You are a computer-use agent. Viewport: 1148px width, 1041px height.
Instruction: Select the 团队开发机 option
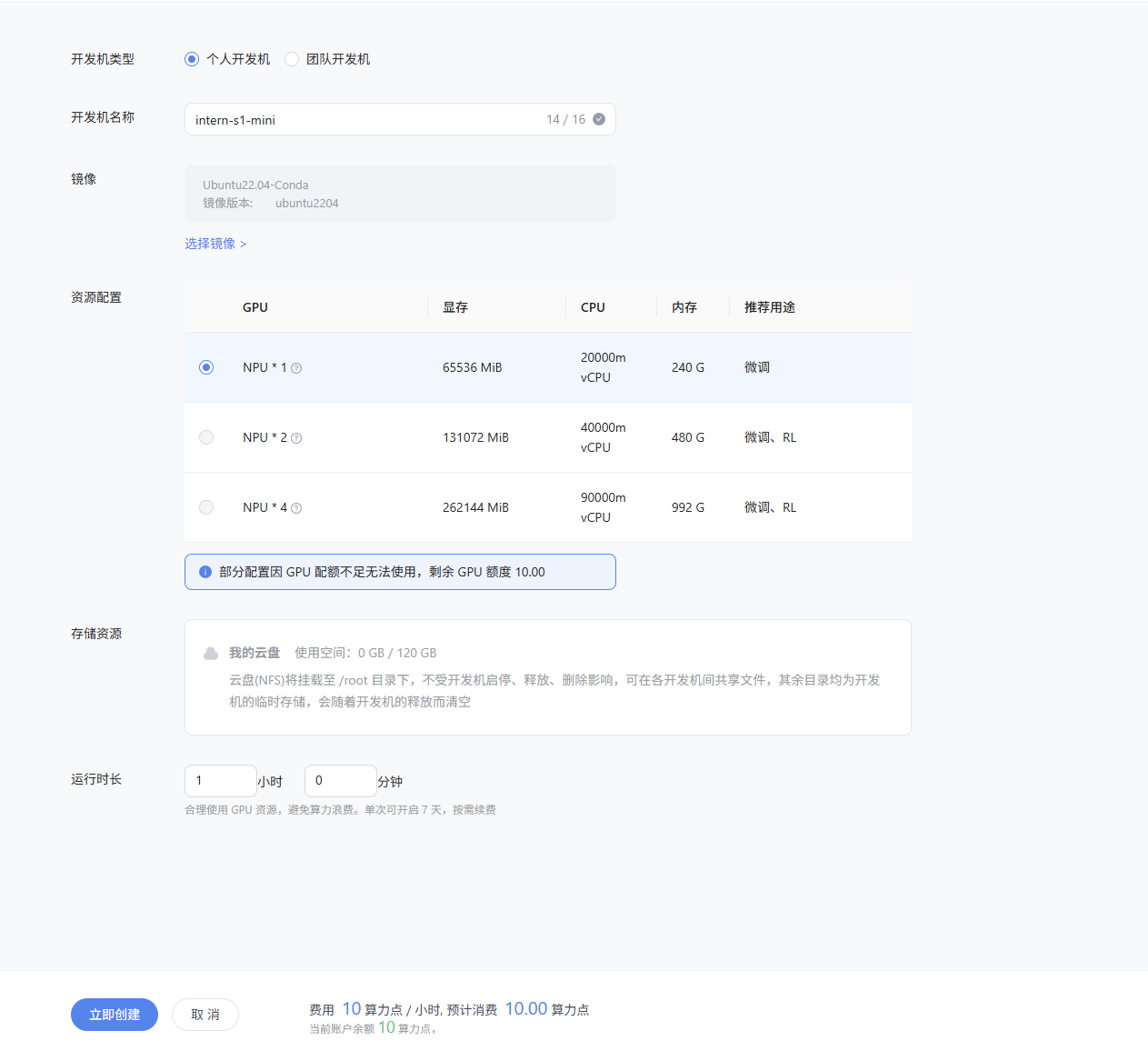pyautogui.click(x=292, y=58)
